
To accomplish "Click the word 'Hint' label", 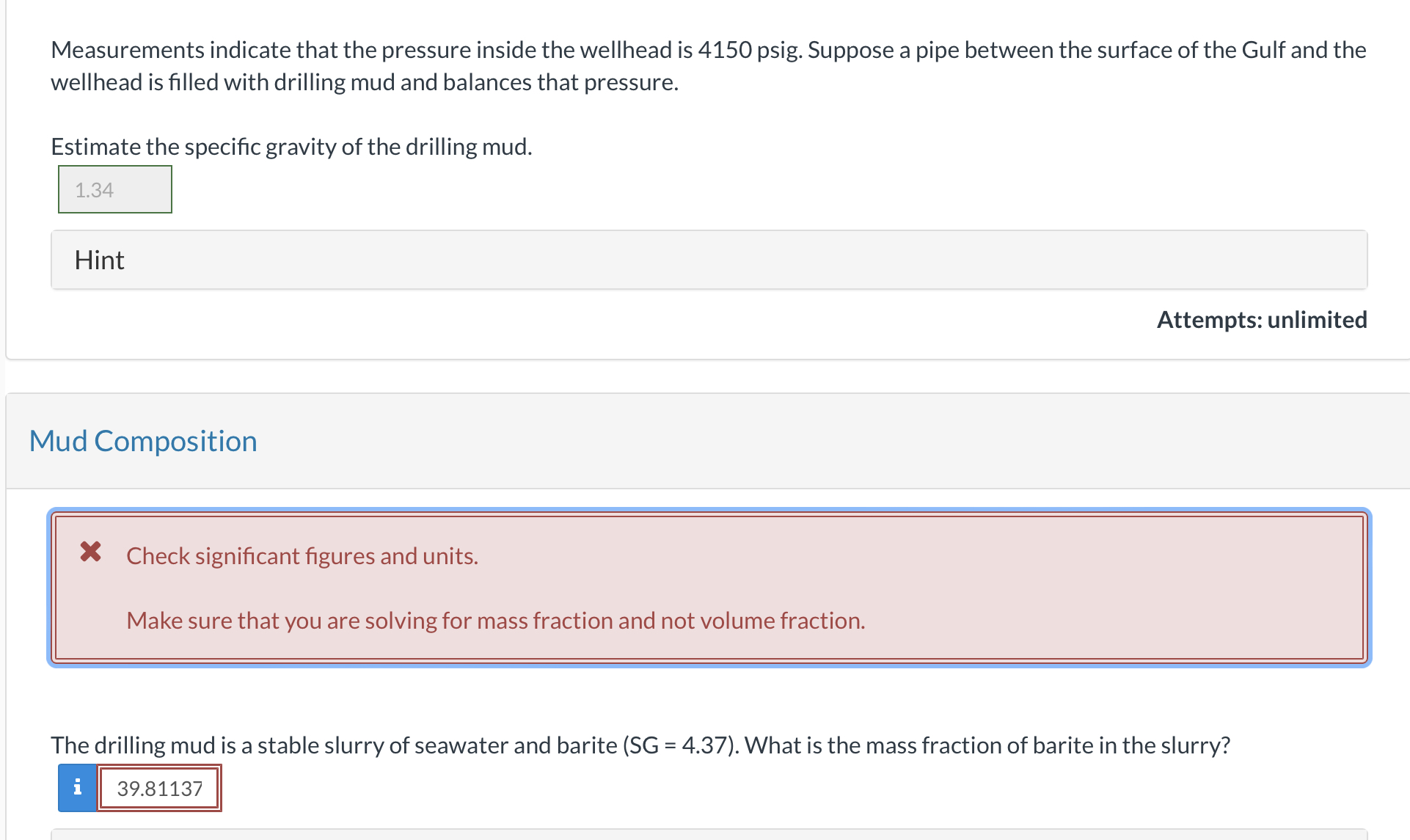I will coord(100,260).
